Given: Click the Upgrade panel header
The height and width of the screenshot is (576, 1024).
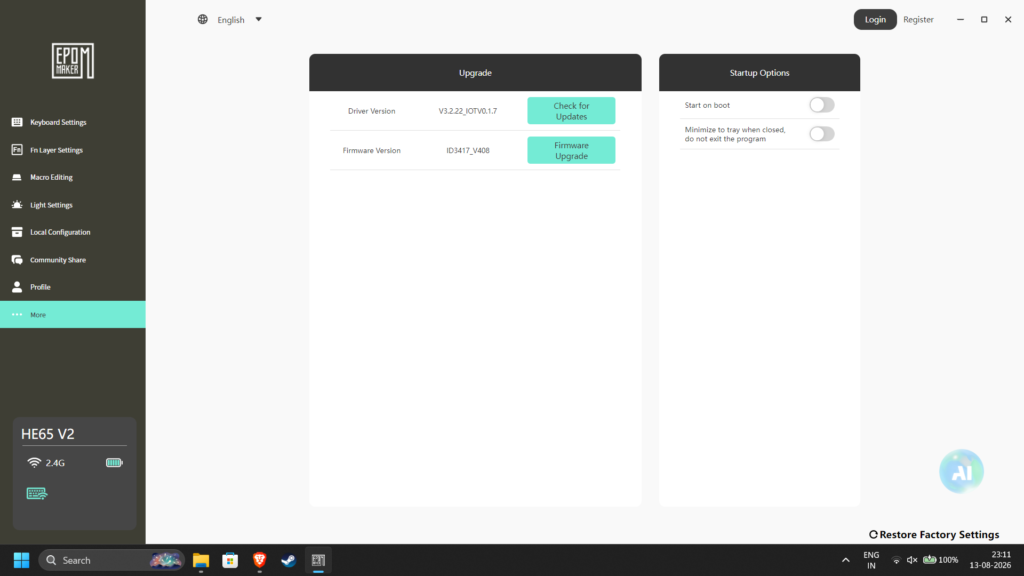Looking at the screenshot, I should coord(475,72).
